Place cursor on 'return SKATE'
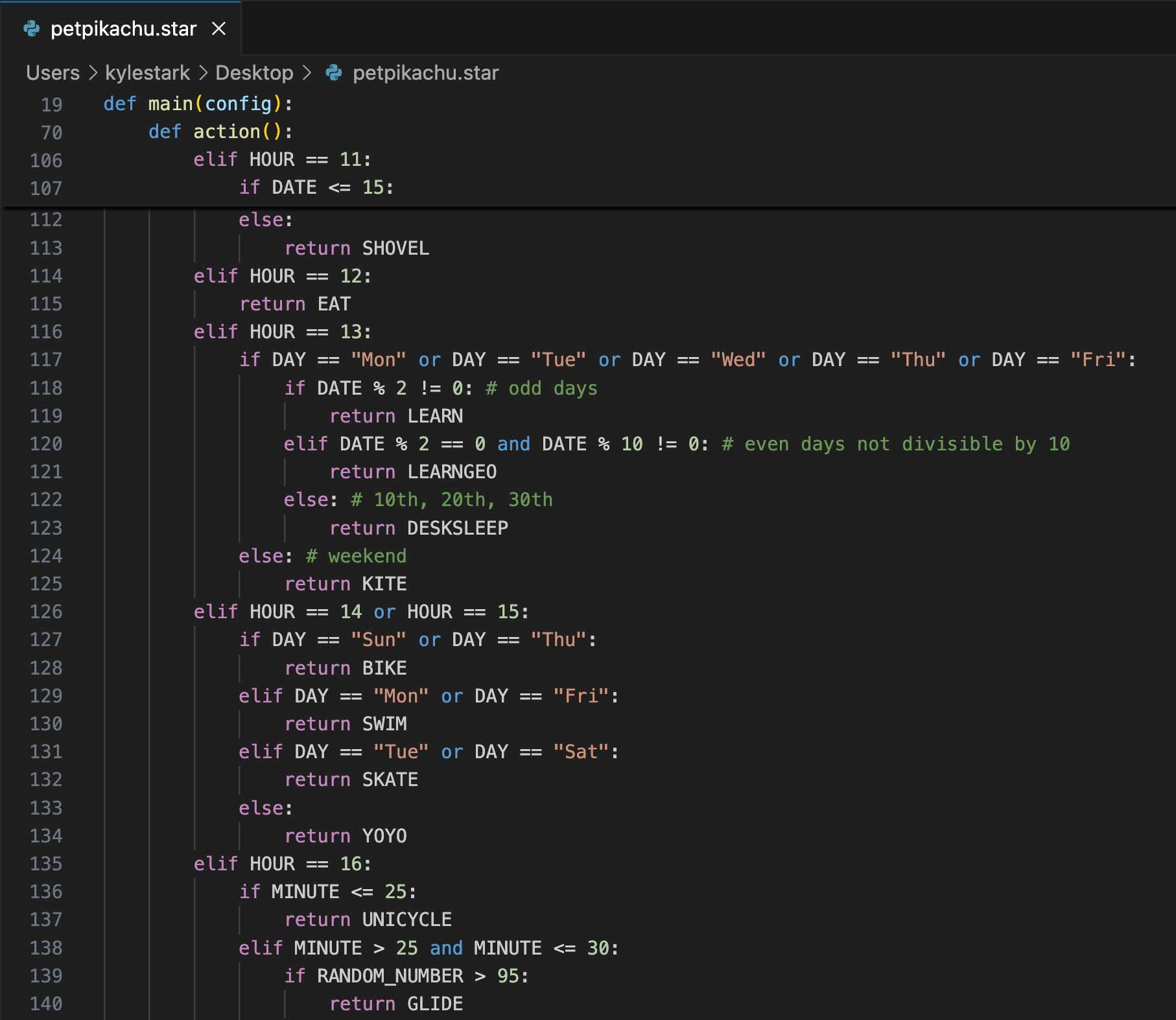This screenshot has width=1176, height=1020. pos(351,780)
